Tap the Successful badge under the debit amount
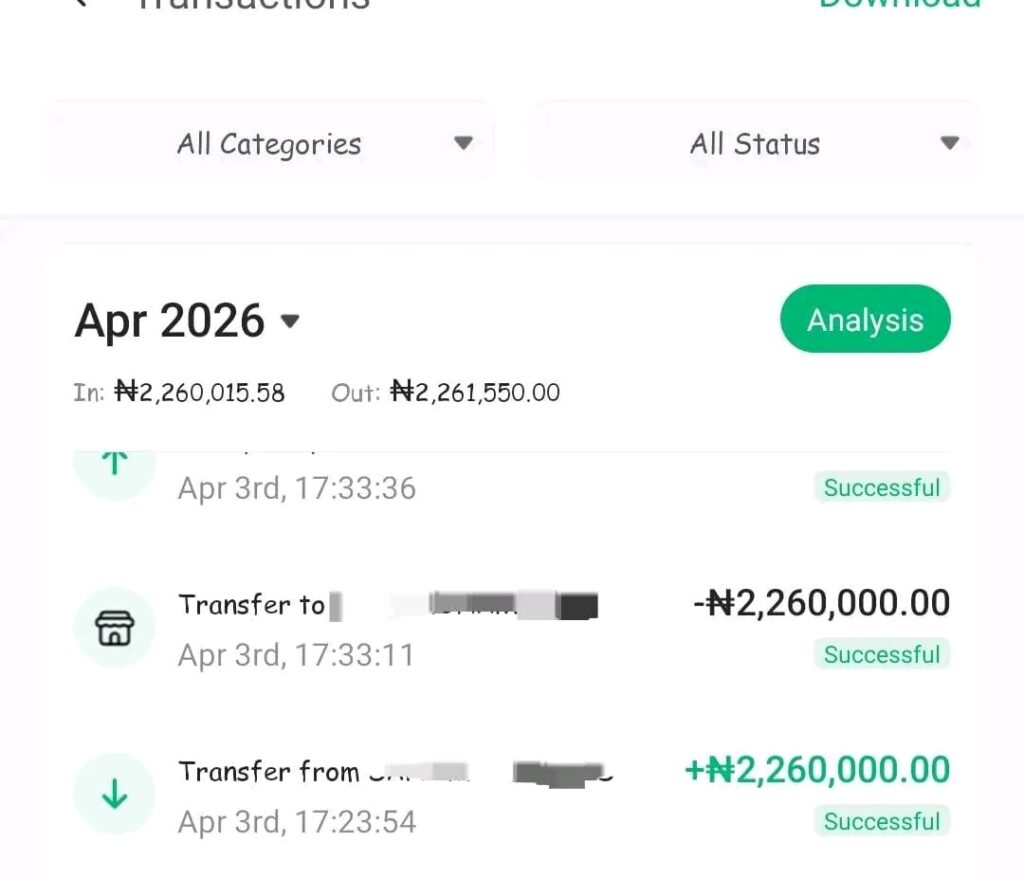This screenshot has width=1024, height=879. pyautogui.click(x=881, y=655)
